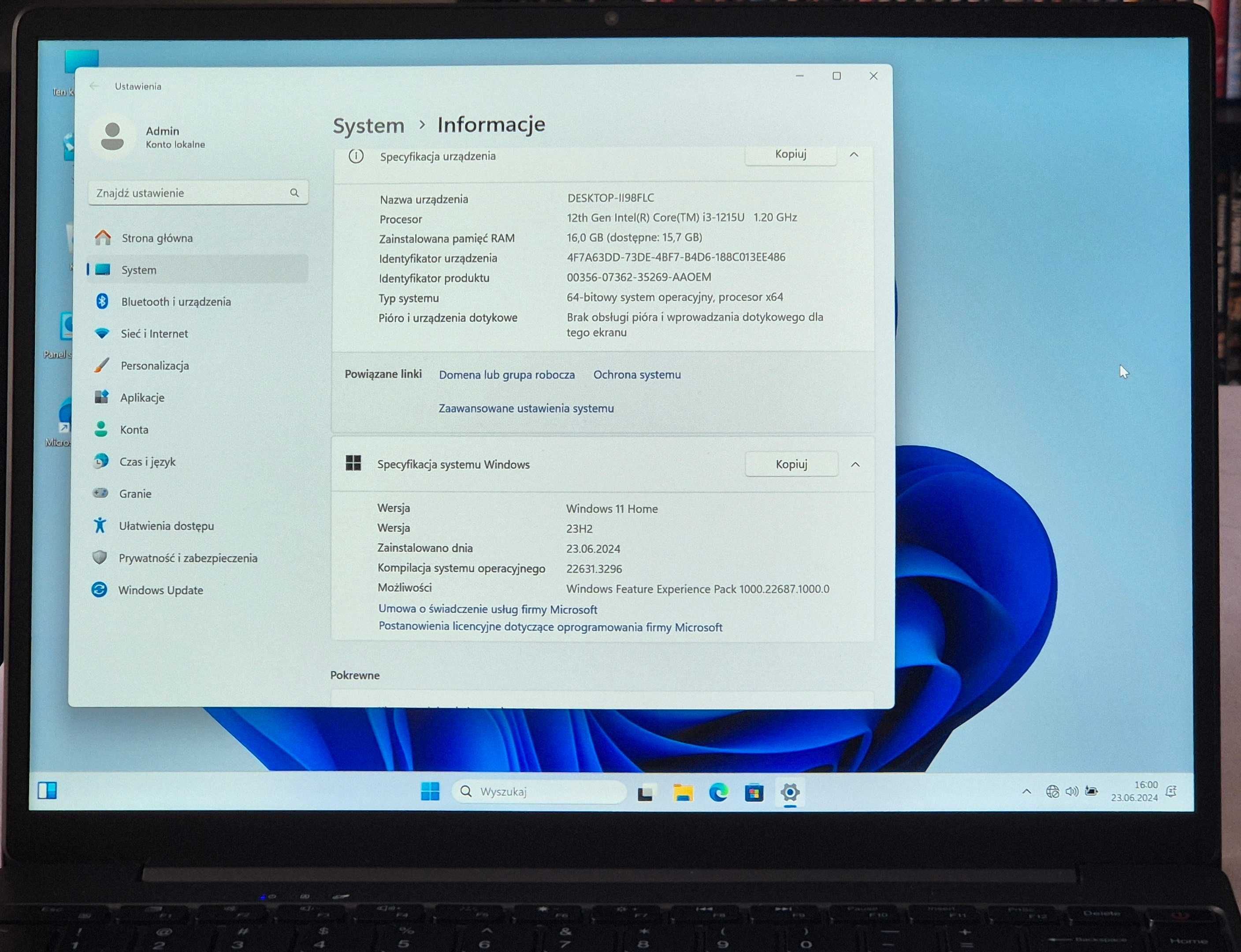1241x952 pixels.
Task: Open Domena lub grupa robocza link
Action: (507, 375)
